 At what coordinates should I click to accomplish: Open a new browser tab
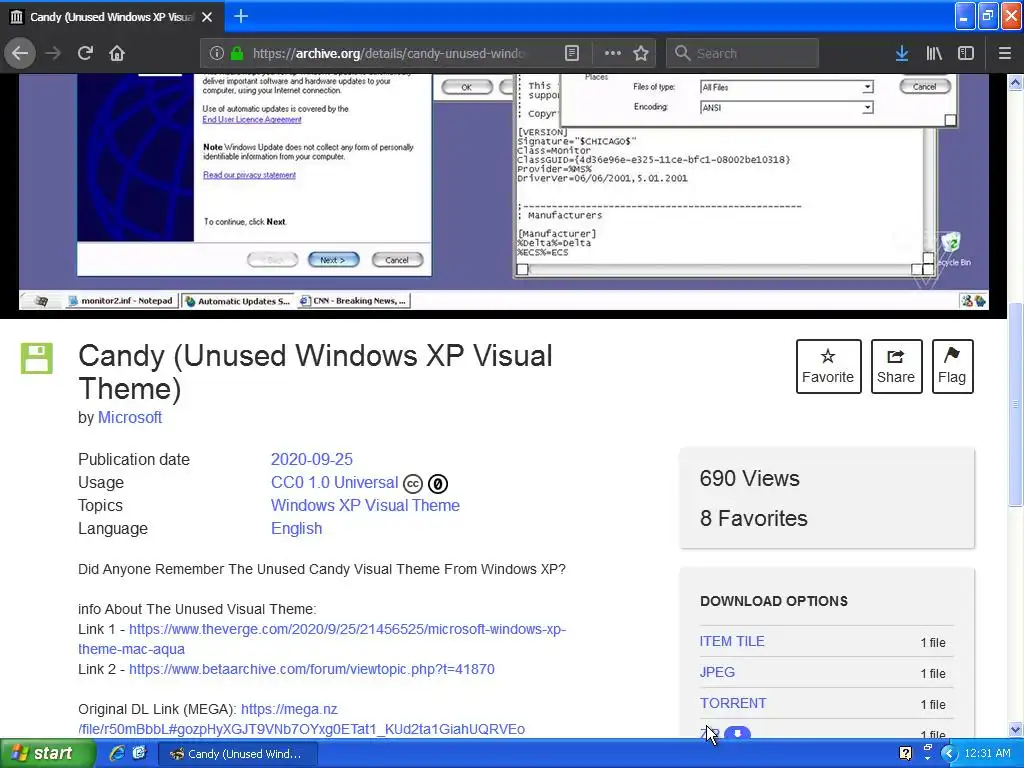pos(241,16)
